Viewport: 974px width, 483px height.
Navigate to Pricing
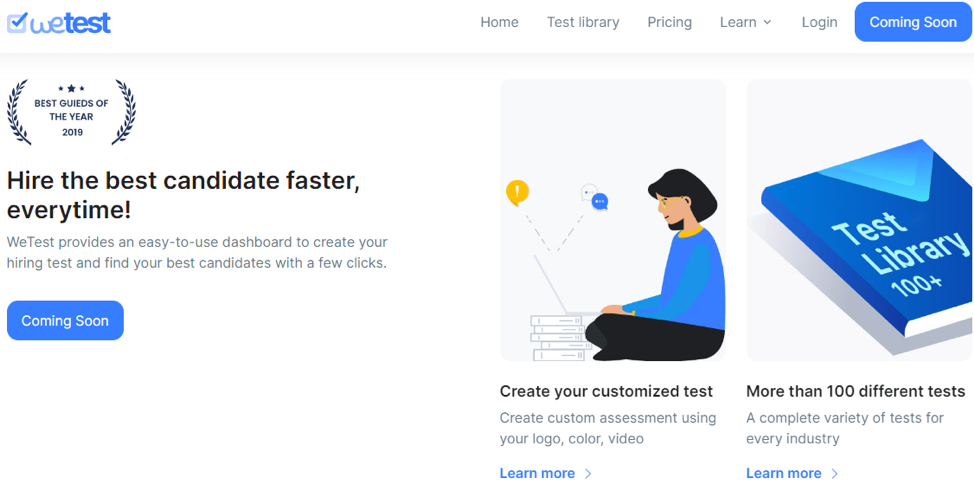click(669, 22)
